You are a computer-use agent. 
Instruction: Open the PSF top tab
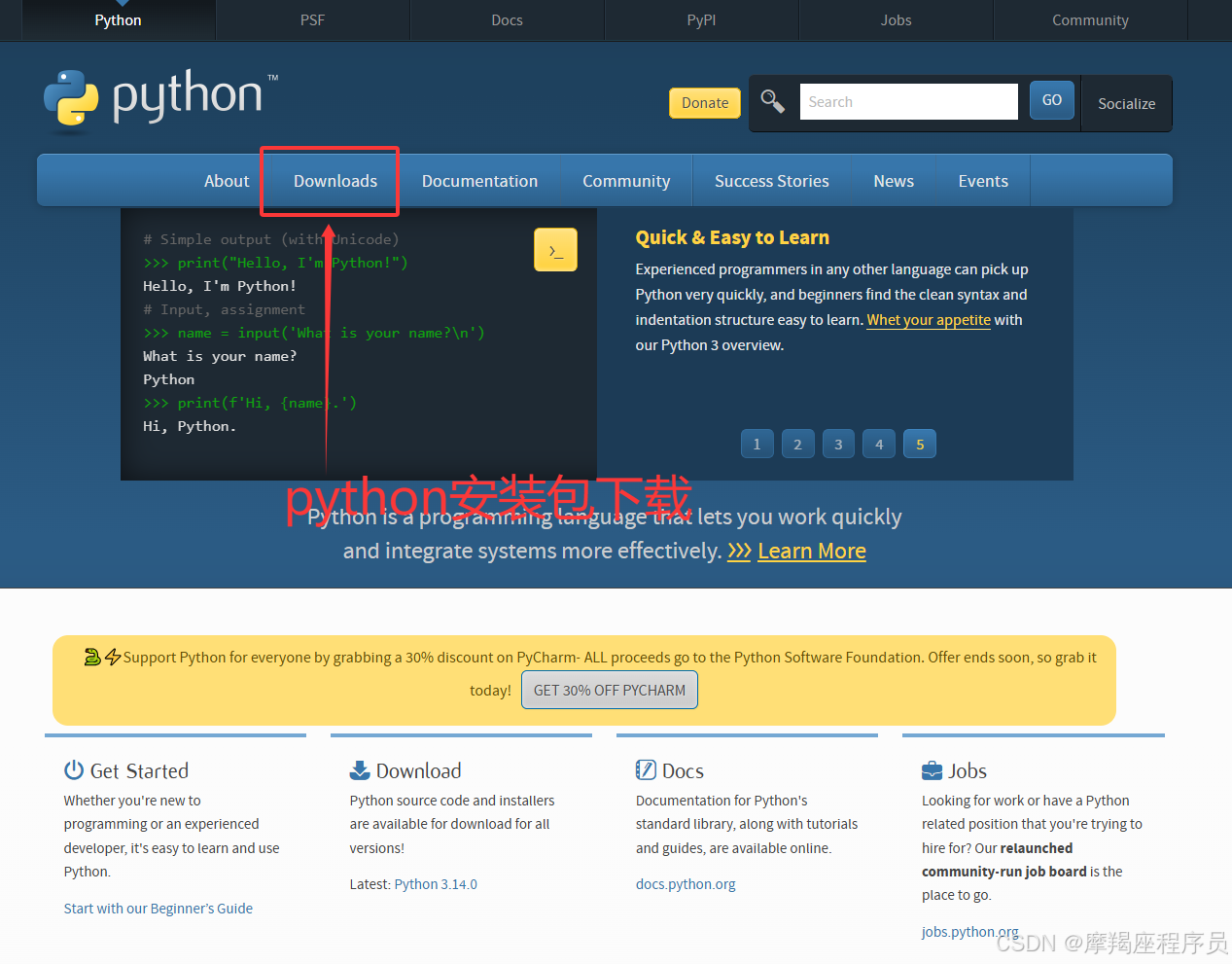pyautogui.click(x=312, y=20)
